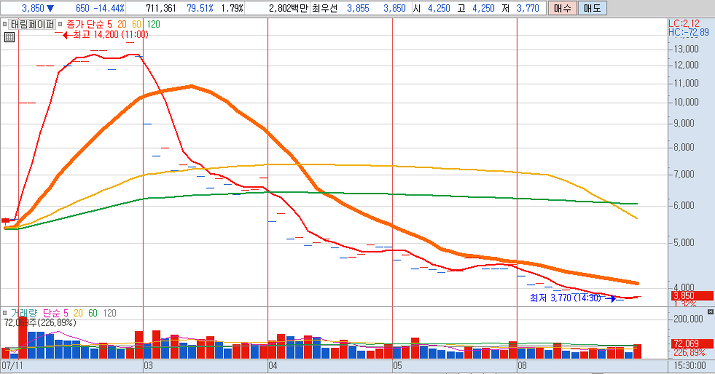Click the 15:30:00 time label

click(689, 365)
